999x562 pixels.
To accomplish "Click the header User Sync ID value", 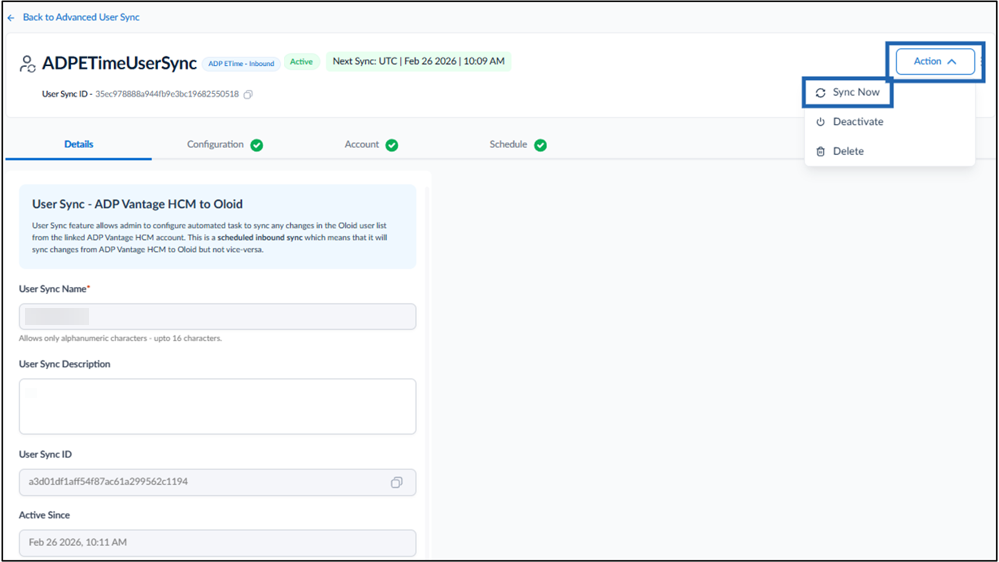I will (167, 94).
